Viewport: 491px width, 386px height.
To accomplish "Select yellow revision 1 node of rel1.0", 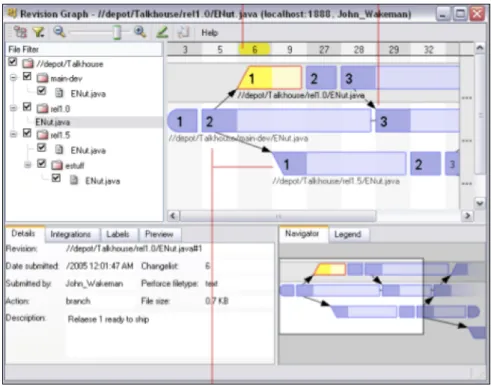I will [x=270, y=78].
